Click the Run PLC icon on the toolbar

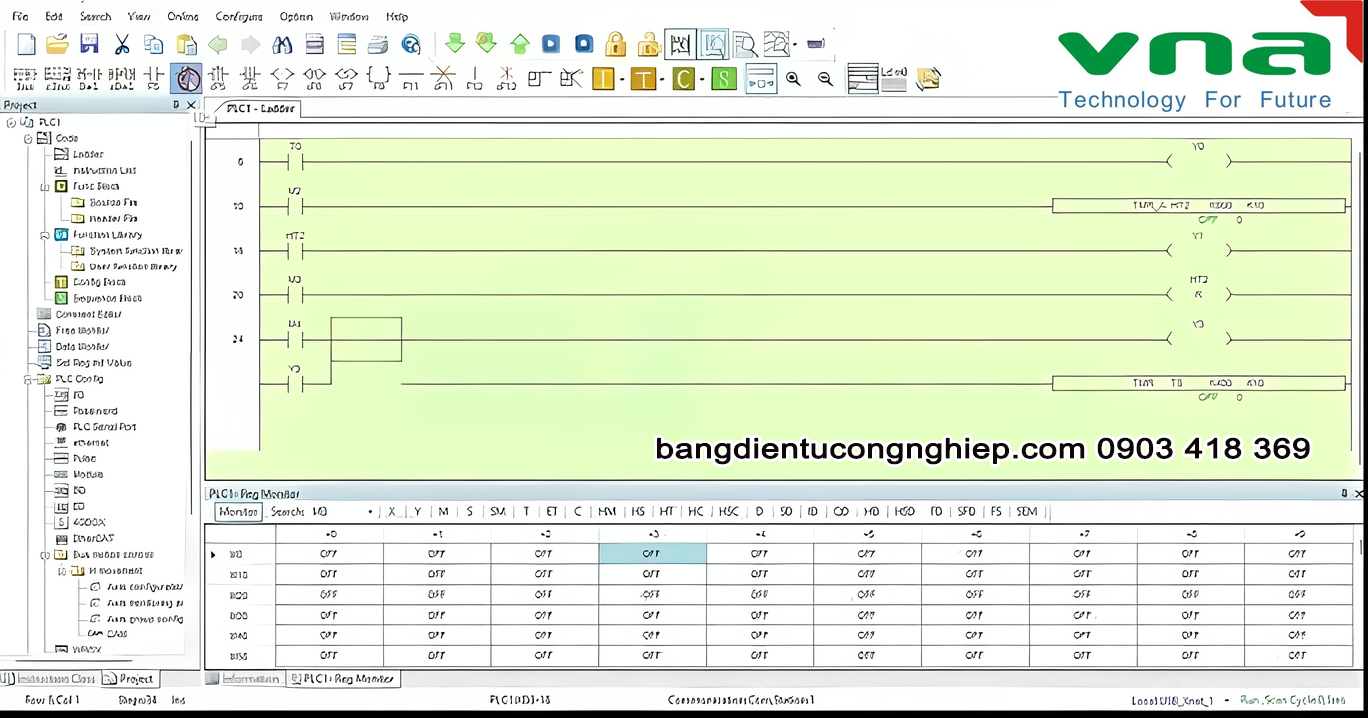pos(551,44)
